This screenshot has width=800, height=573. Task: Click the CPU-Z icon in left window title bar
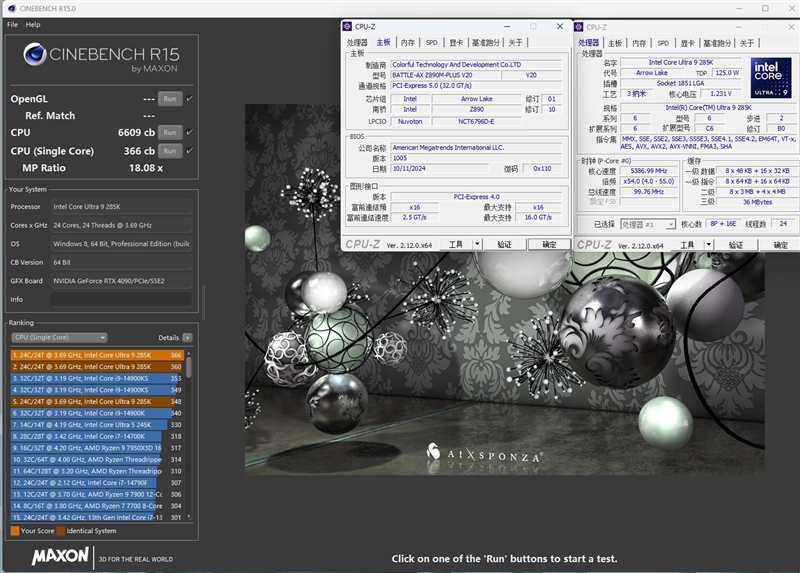click(x=347, y=27)
